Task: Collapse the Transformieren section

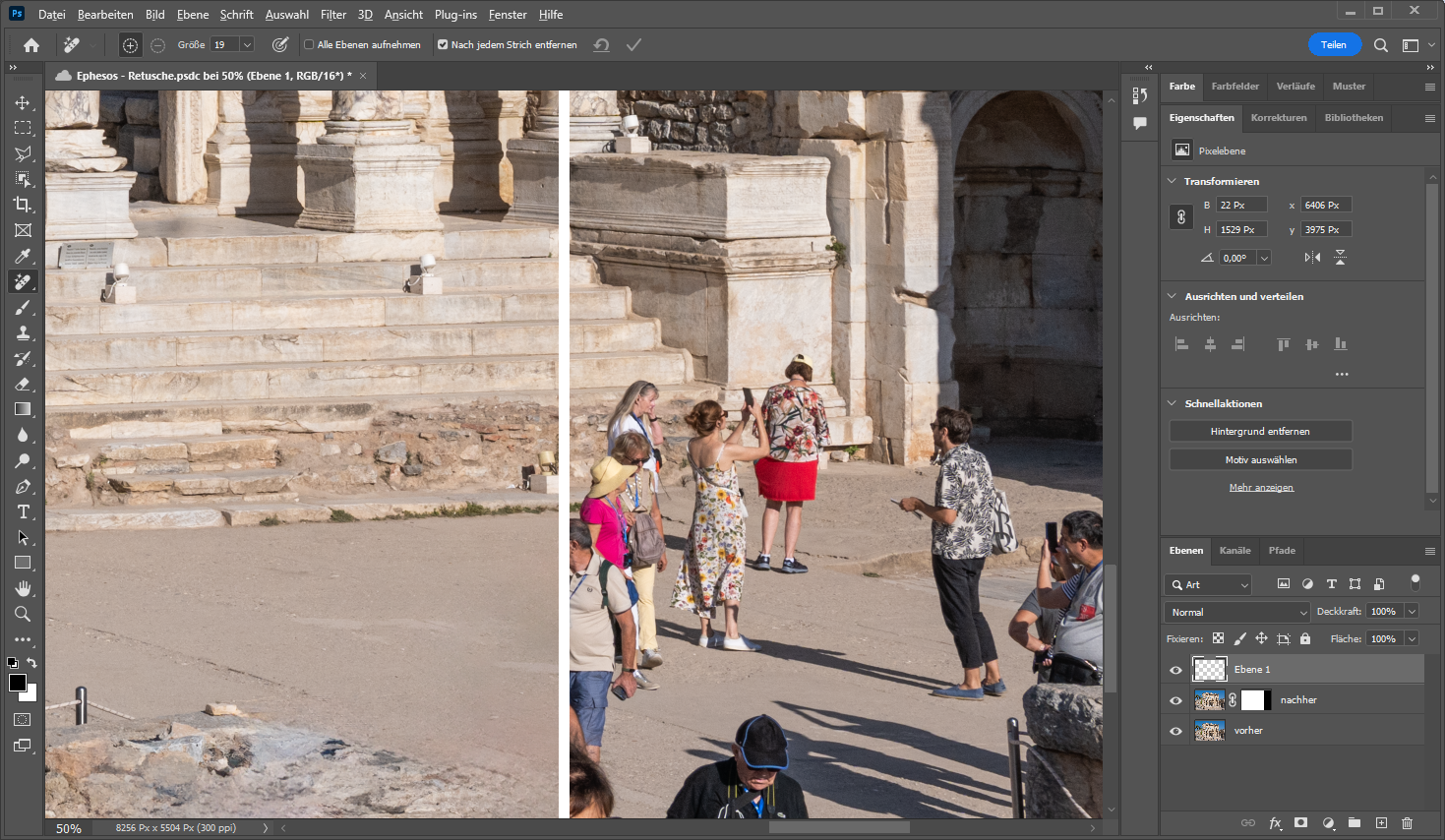Action: click(x=1172, y=181)
